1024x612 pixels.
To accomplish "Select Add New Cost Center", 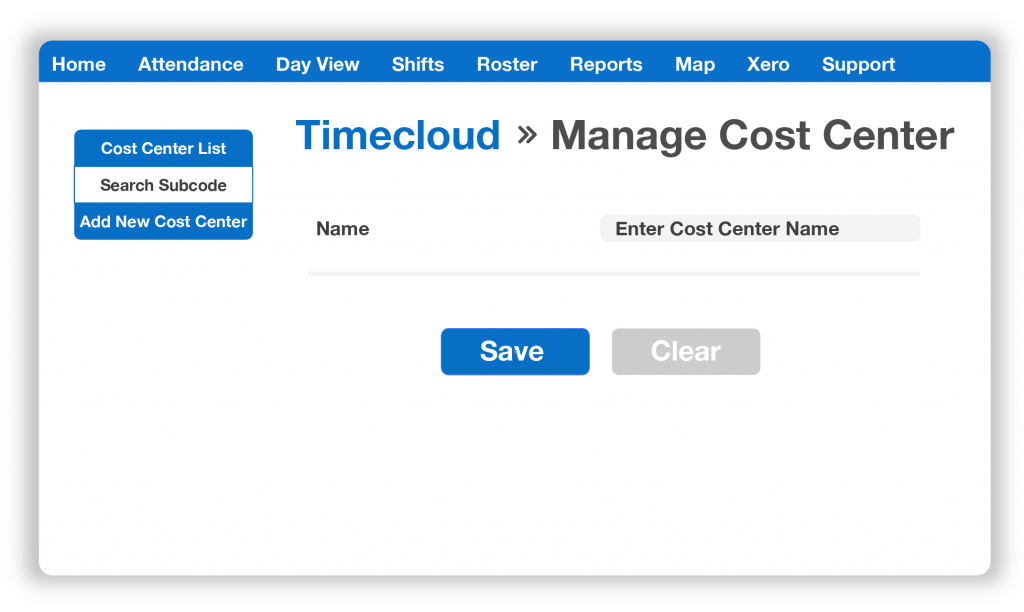I will tap(163, 222).
